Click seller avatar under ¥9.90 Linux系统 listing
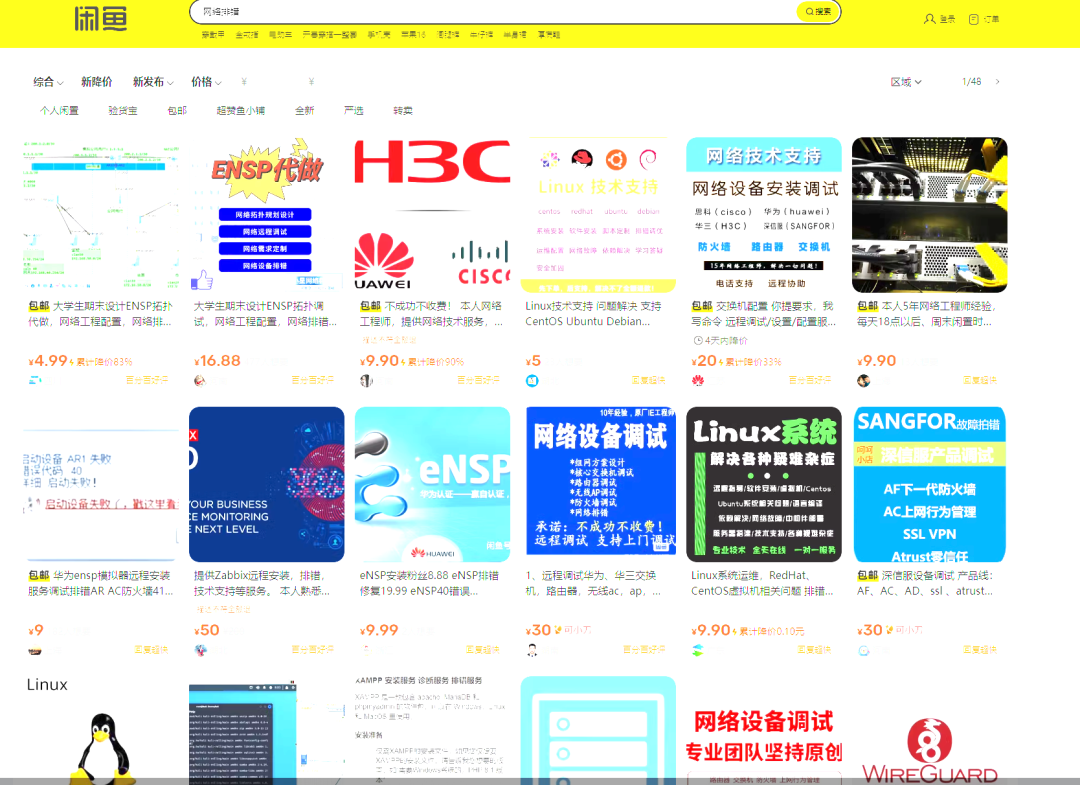The height and width of the screenshot is (785, 1080). tap(698, 650)
